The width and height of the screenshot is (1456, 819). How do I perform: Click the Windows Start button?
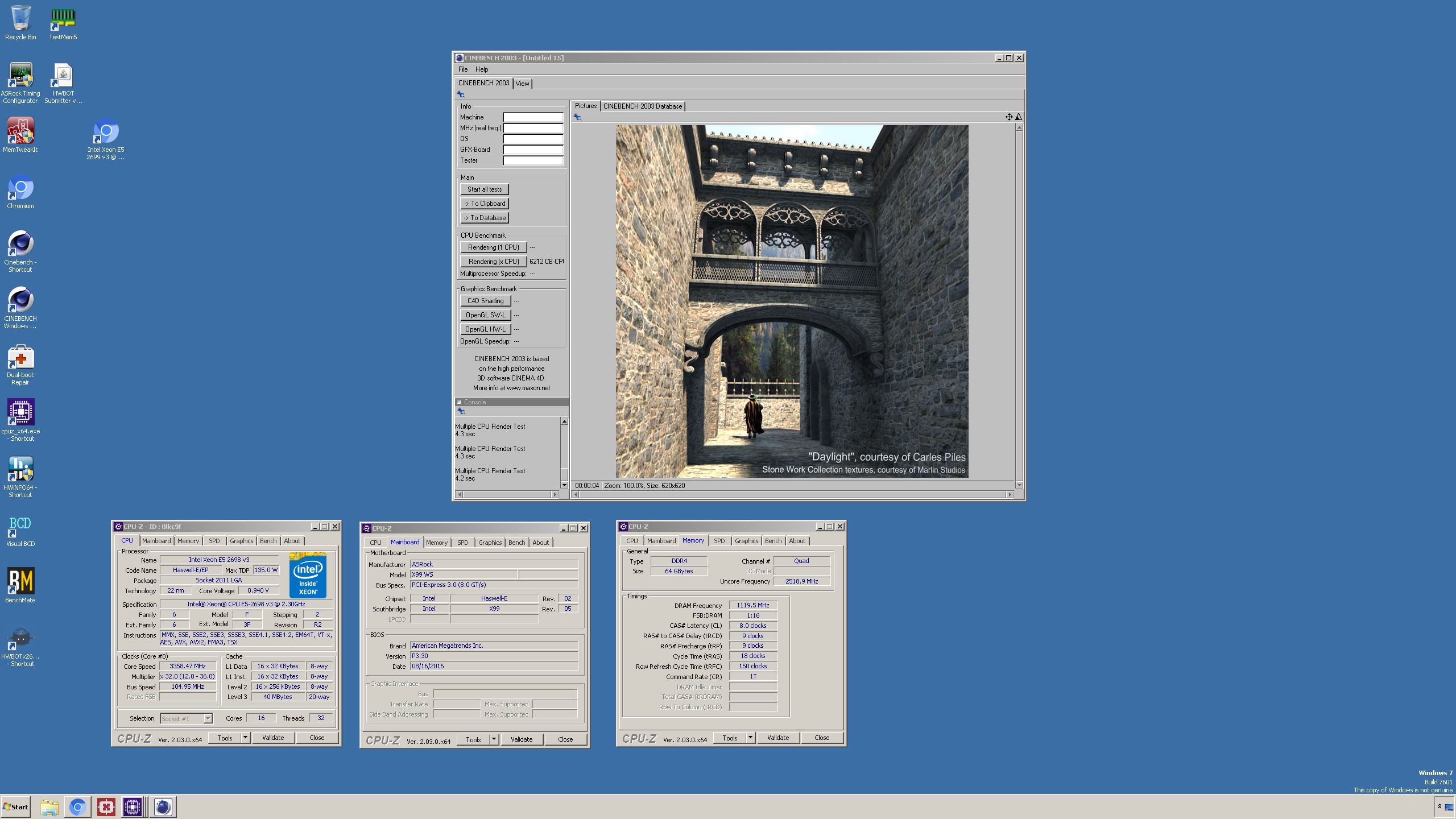[16, 807]
